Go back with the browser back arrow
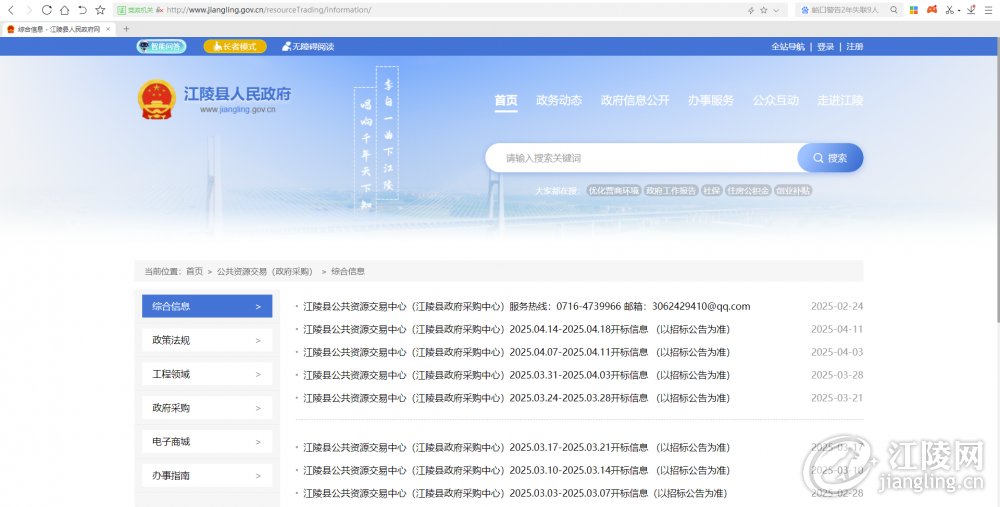 (x=11, y=10)
